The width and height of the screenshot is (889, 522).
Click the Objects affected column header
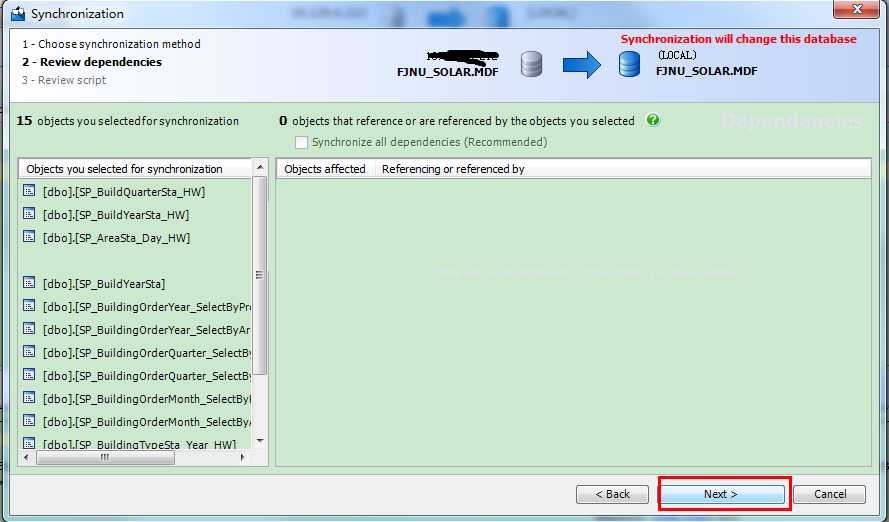point(325,169)
